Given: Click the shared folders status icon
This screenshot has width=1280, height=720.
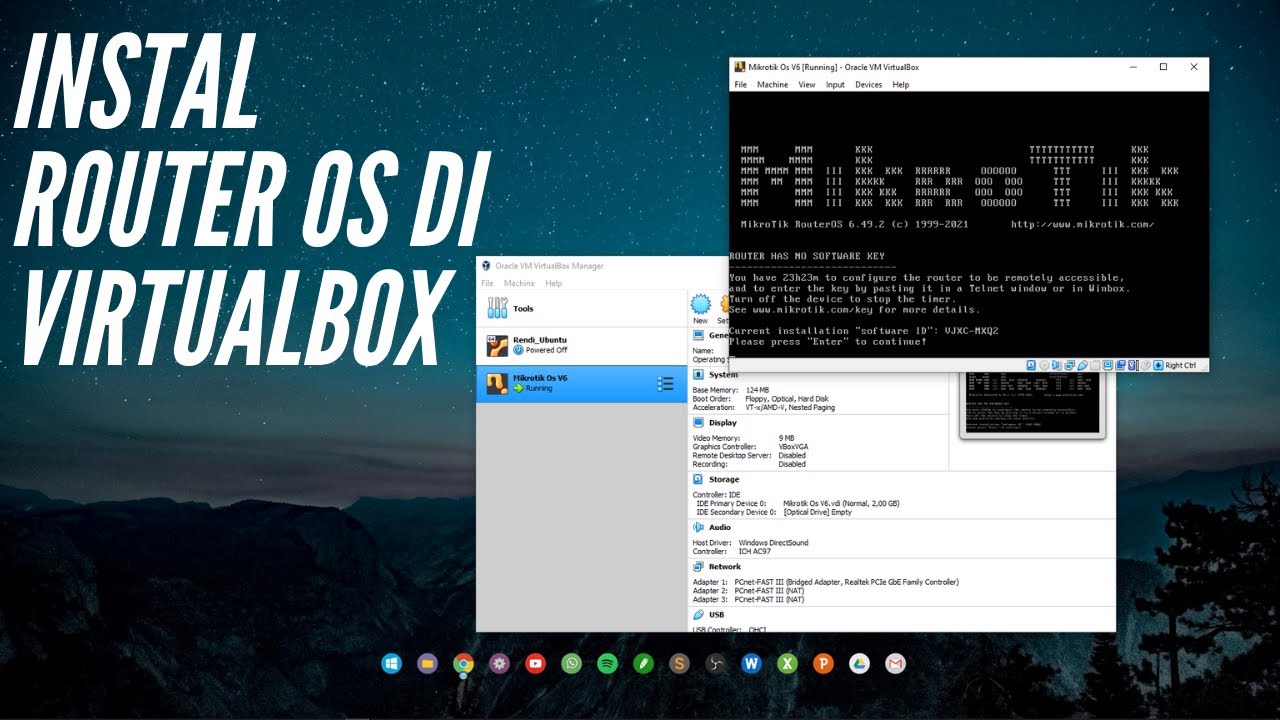Looking at the screenshot, I should click(x=1095, y=365).
